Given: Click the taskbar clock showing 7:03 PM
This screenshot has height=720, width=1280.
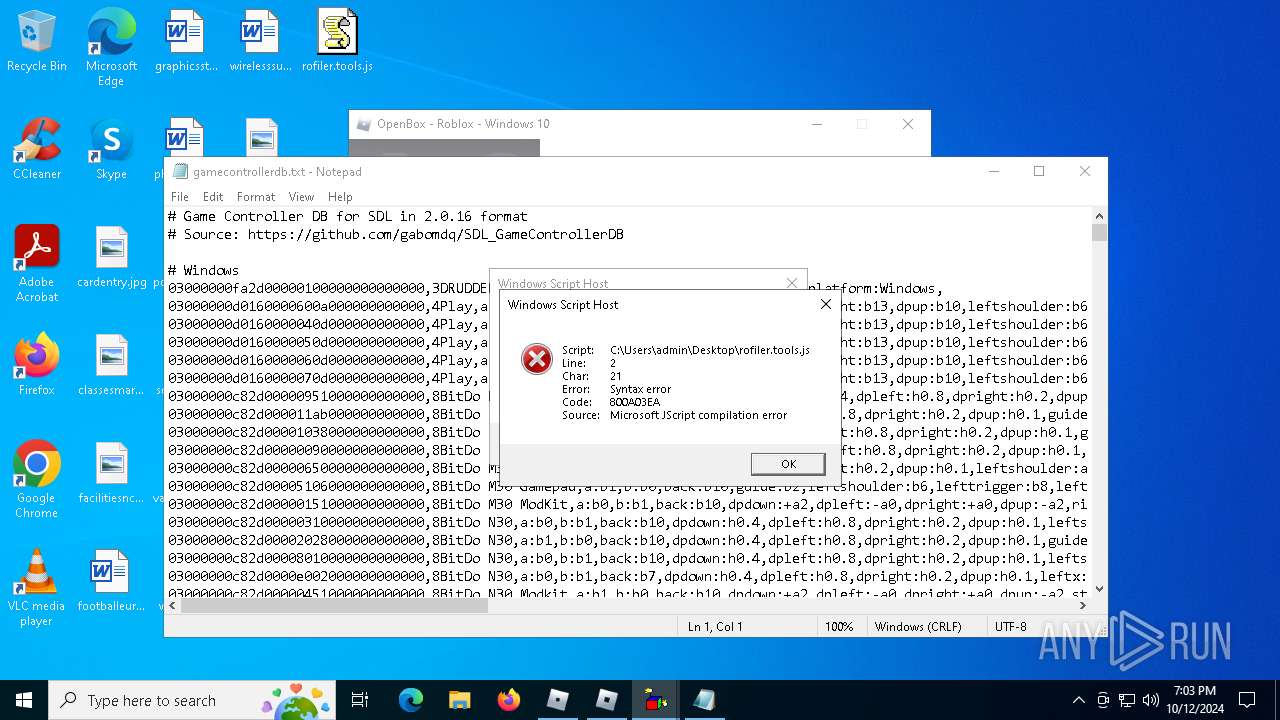Looking at the screenshot, I should (1194, 700).
